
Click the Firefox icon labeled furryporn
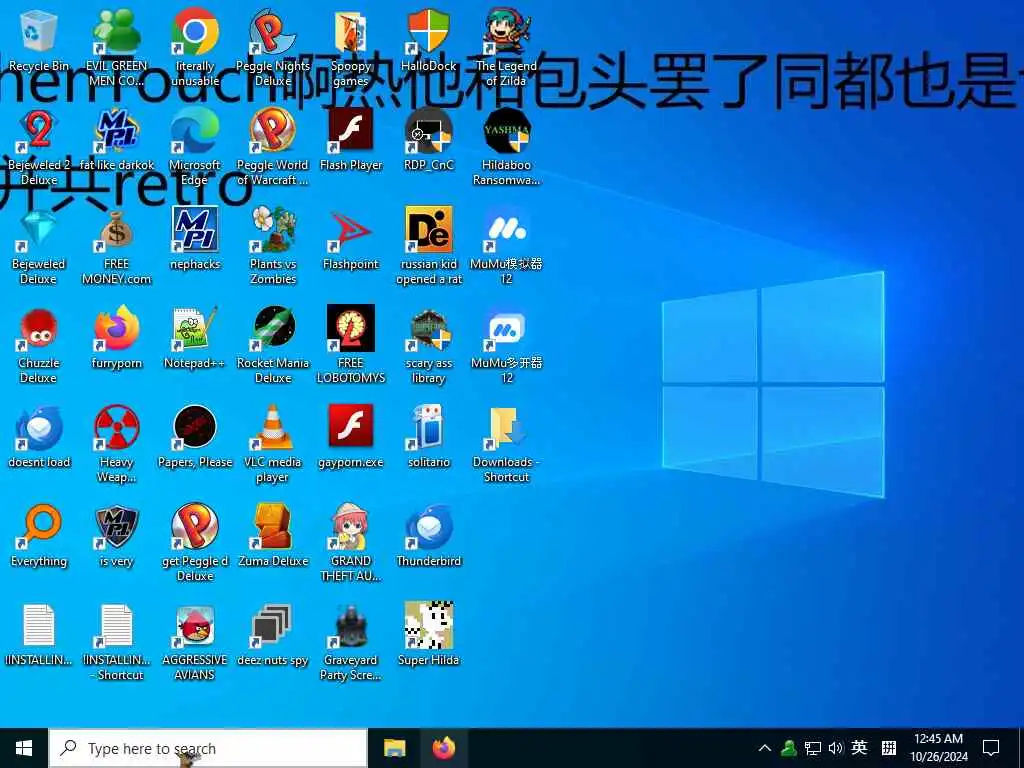(x=116, y=329)
